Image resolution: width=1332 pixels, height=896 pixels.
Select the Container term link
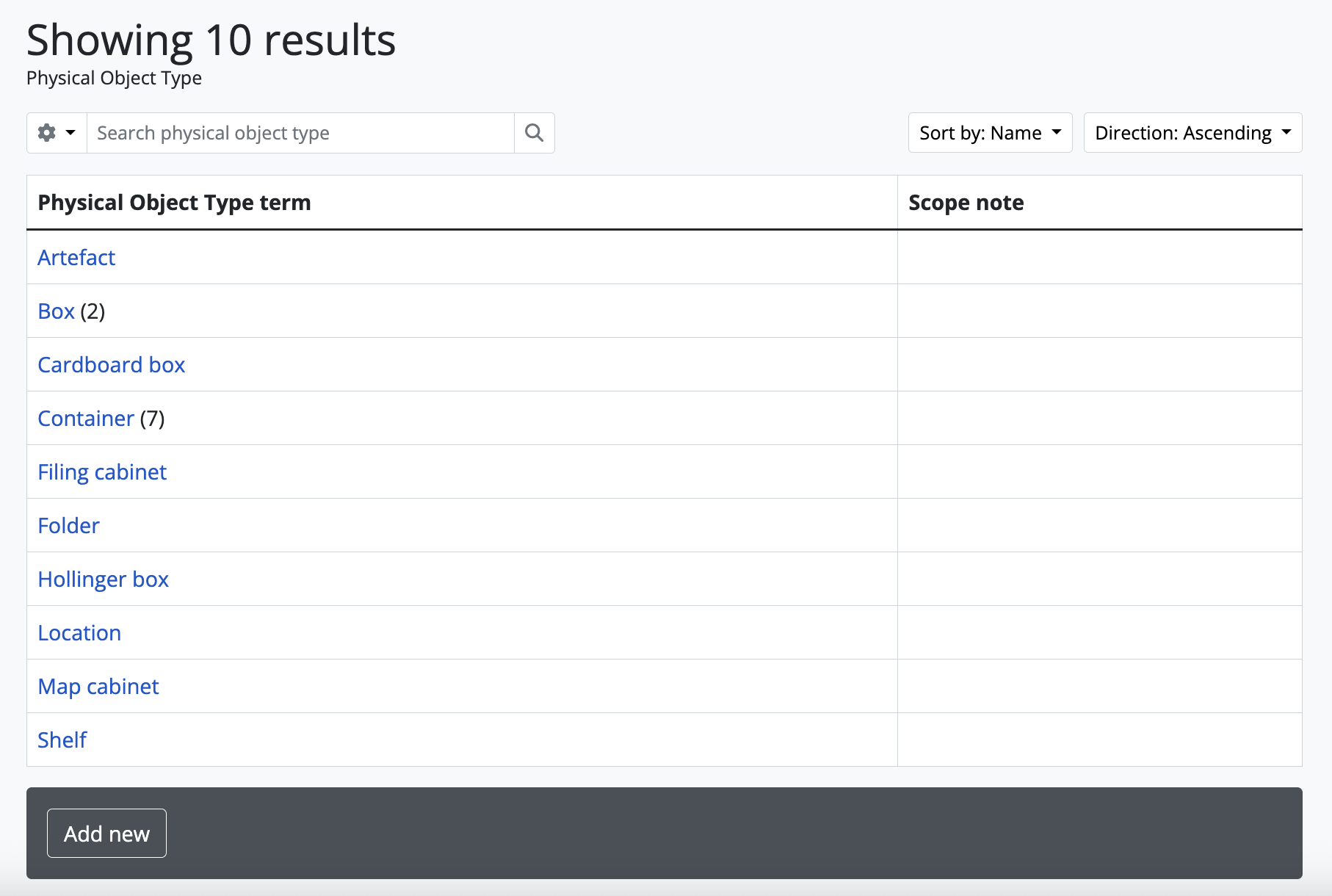pyautogui.click(x=86, y=419)
